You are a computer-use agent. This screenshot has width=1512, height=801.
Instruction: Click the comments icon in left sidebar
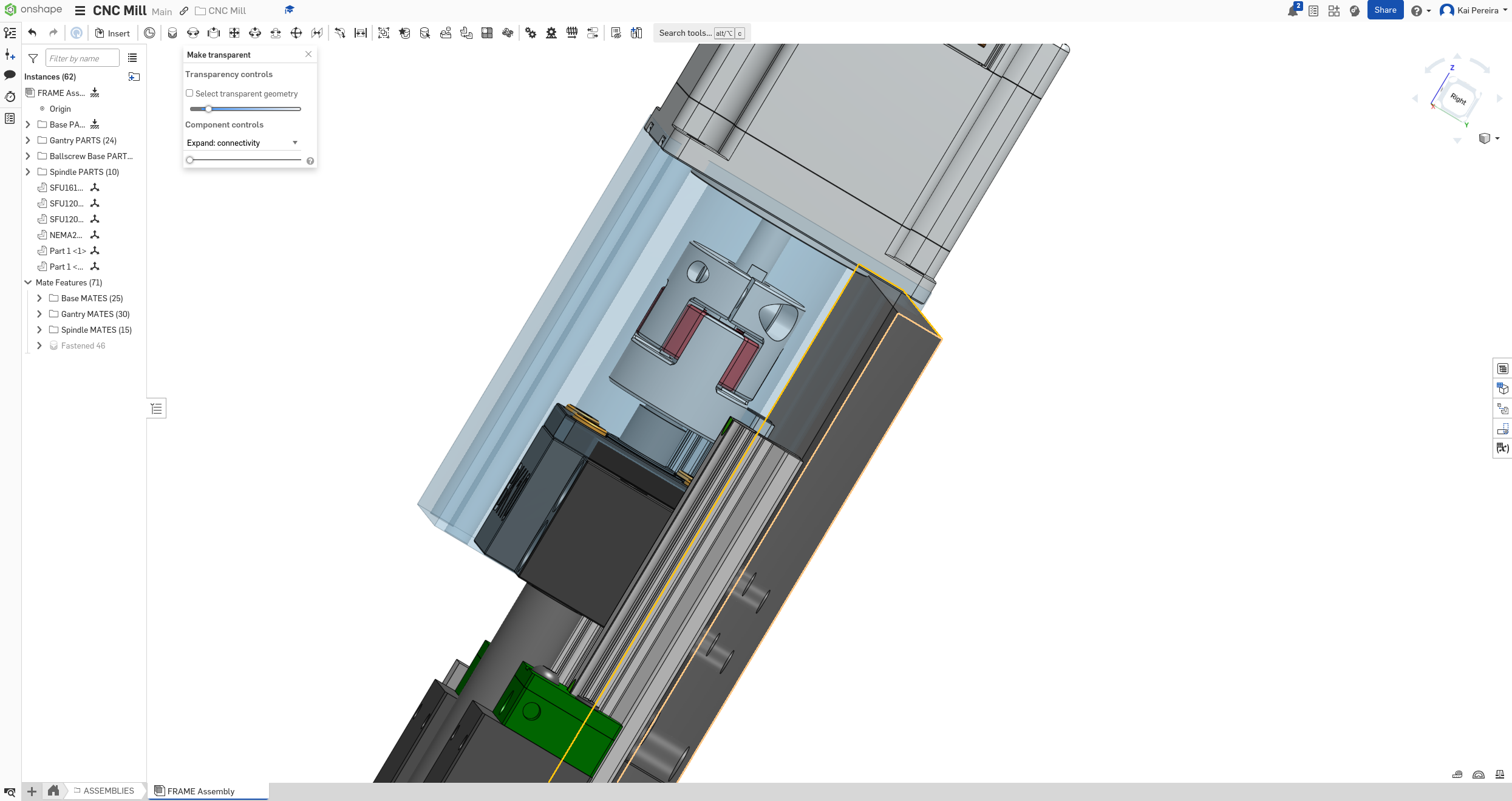click(10, 75)
